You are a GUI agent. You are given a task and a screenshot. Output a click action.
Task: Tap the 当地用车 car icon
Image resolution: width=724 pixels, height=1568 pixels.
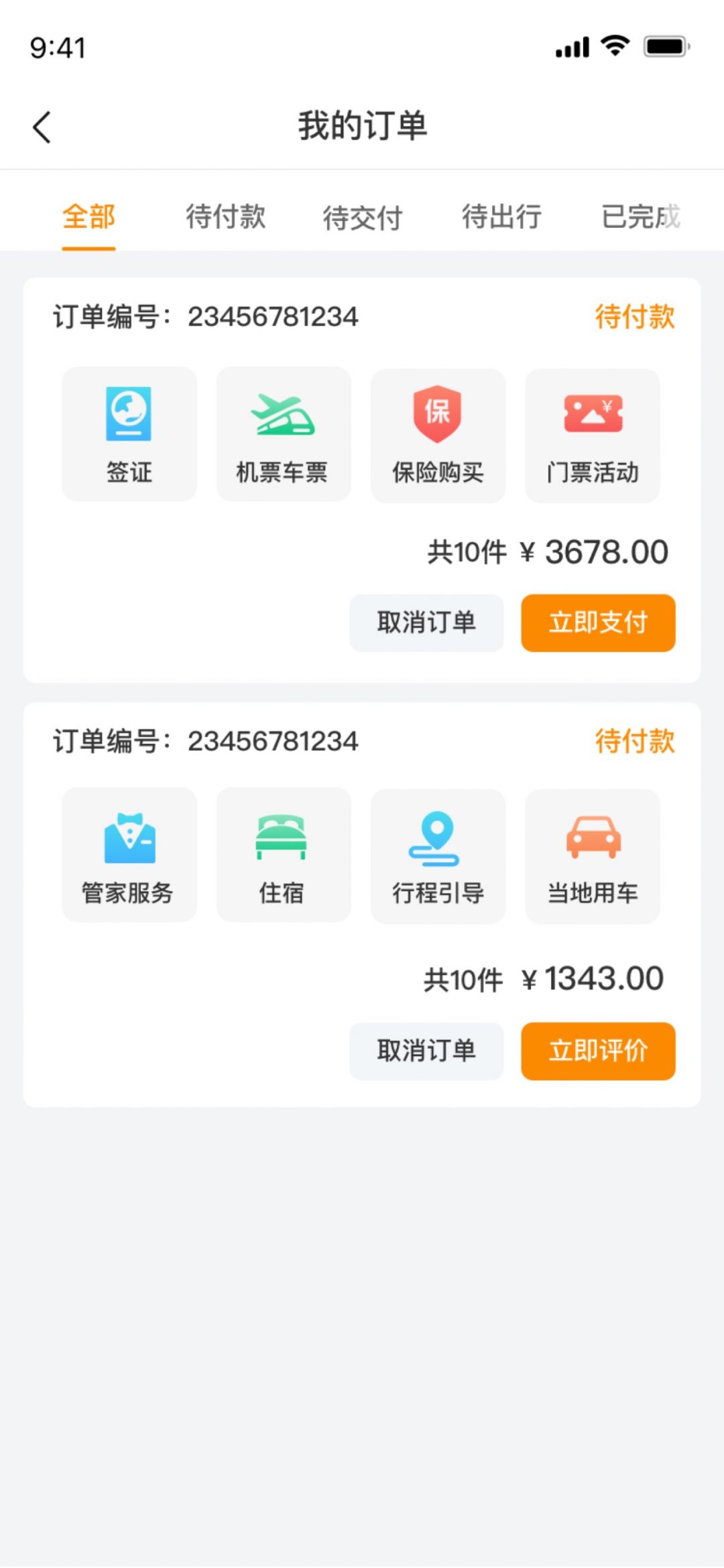click(593, 837)
